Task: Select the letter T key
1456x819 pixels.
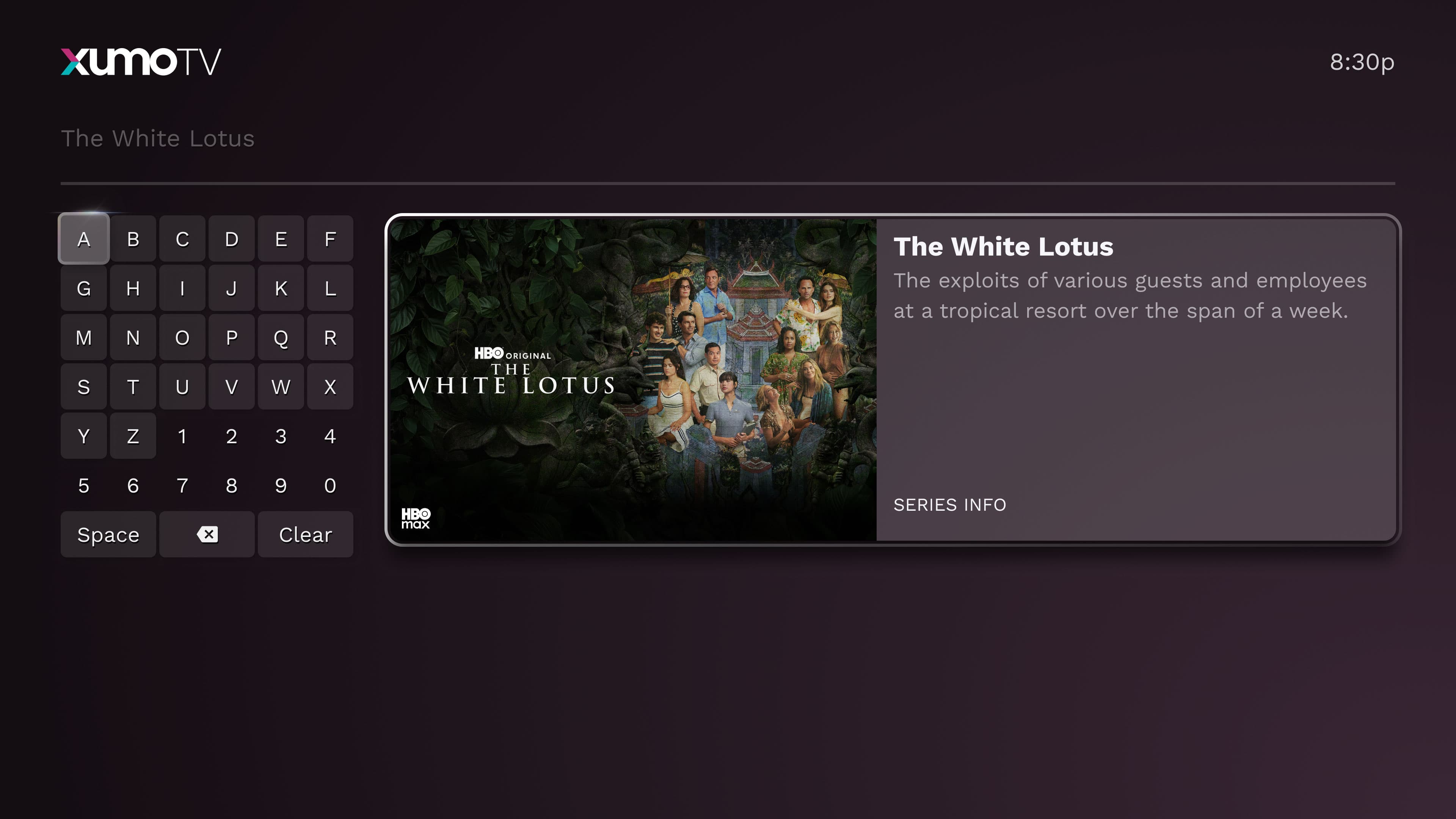Action: [x=133, y=387]
